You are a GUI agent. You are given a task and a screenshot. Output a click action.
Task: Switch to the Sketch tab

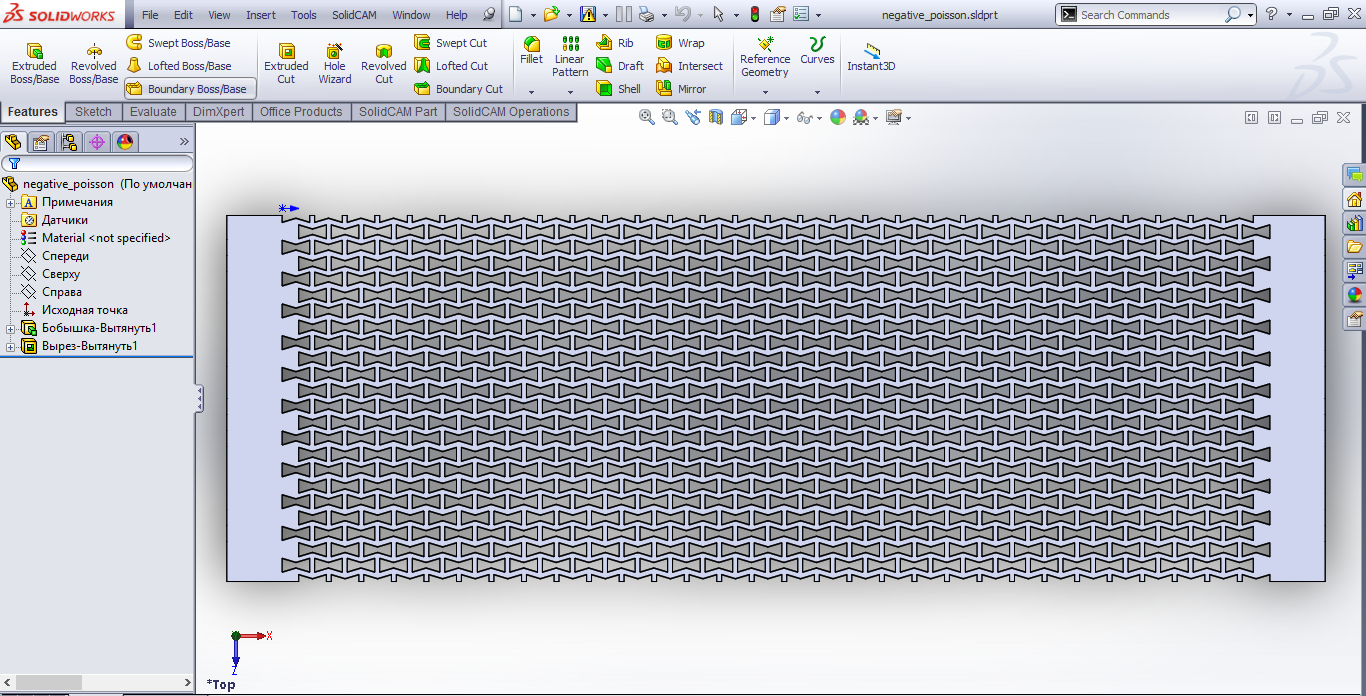tap(93, 112)
